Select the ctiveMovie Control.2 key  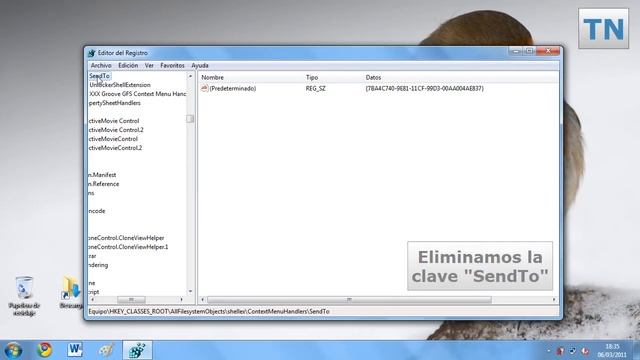[x=116, y=130]
